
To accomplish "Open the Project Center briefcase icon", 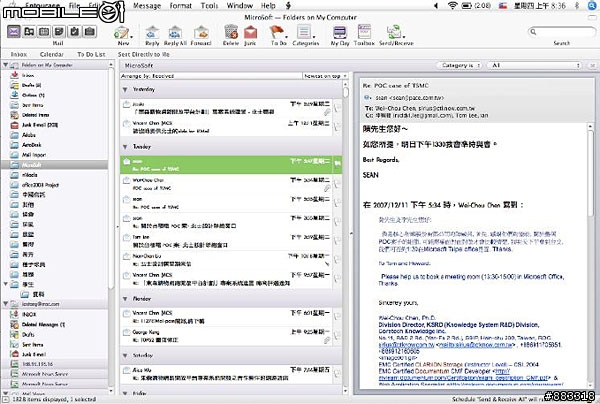I will click(90, 31).
